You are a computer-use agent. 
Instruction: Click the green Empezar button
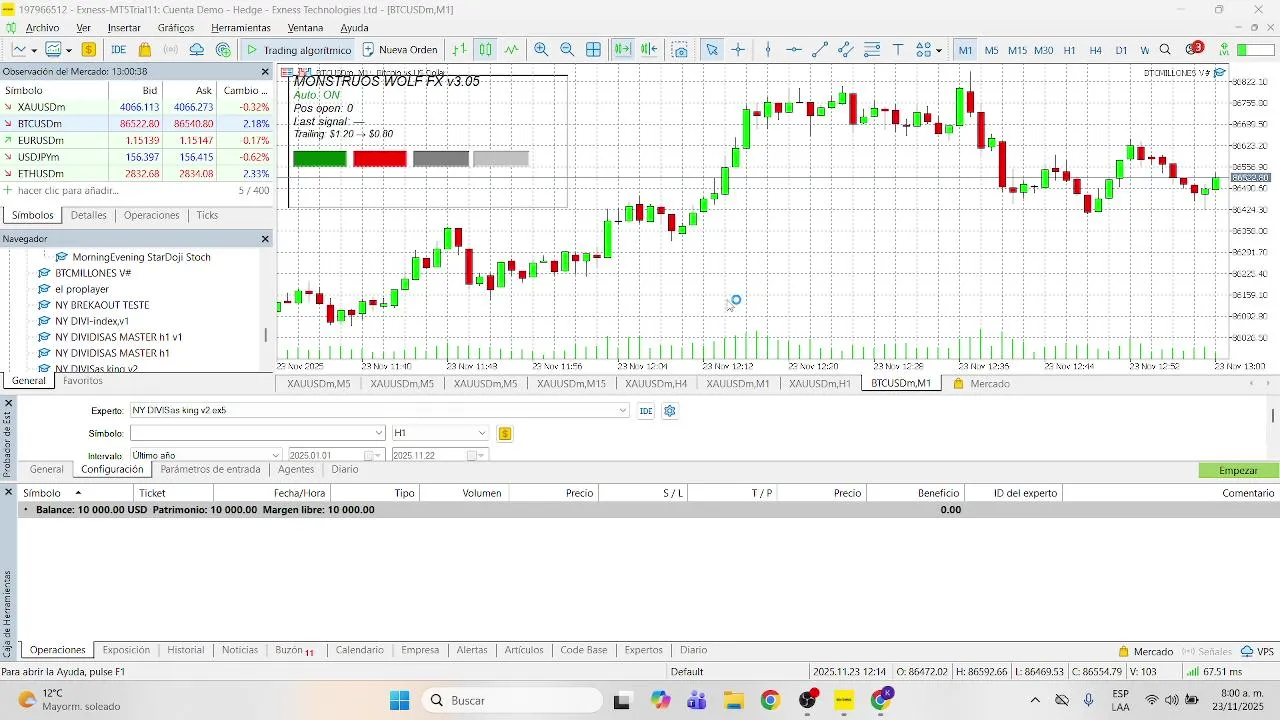click(x=1238, y=470)
